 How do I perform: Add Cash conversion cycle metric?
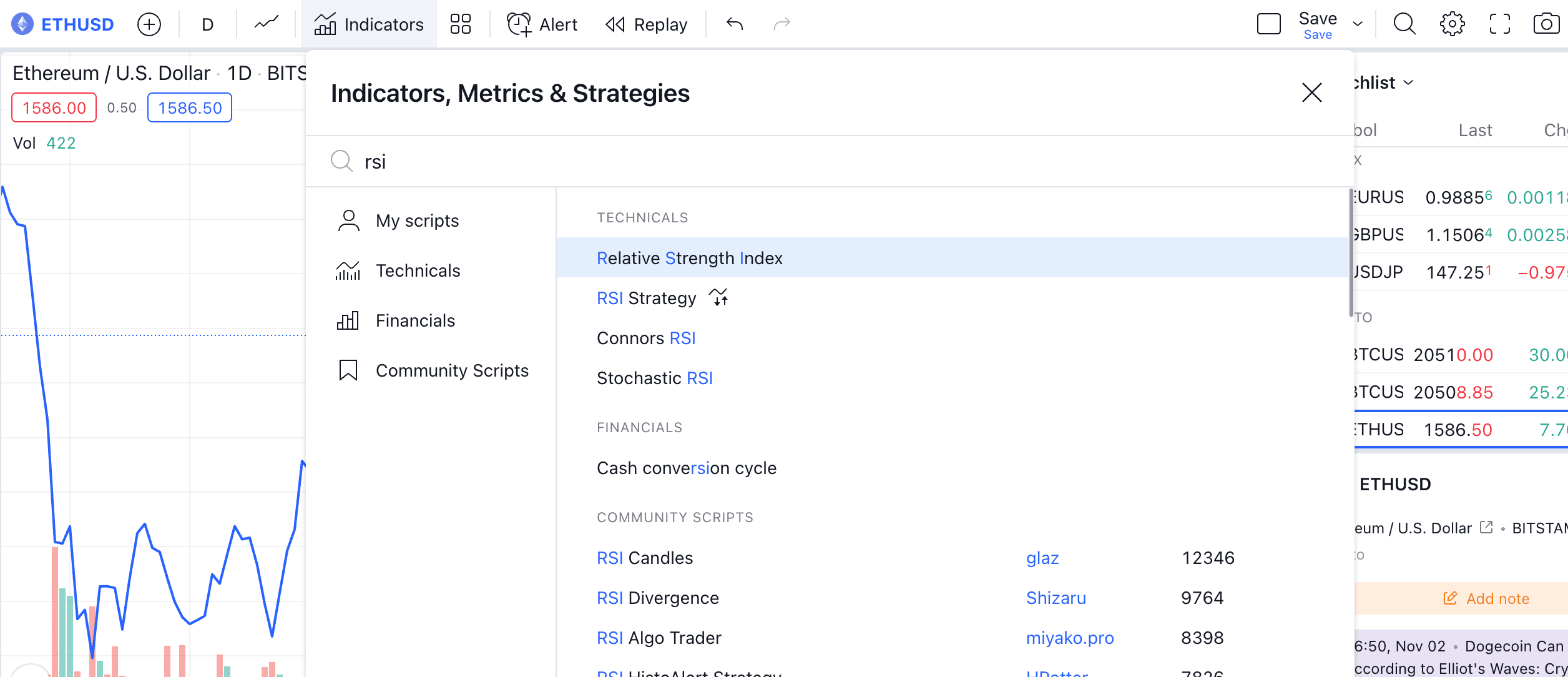point(952,468)
